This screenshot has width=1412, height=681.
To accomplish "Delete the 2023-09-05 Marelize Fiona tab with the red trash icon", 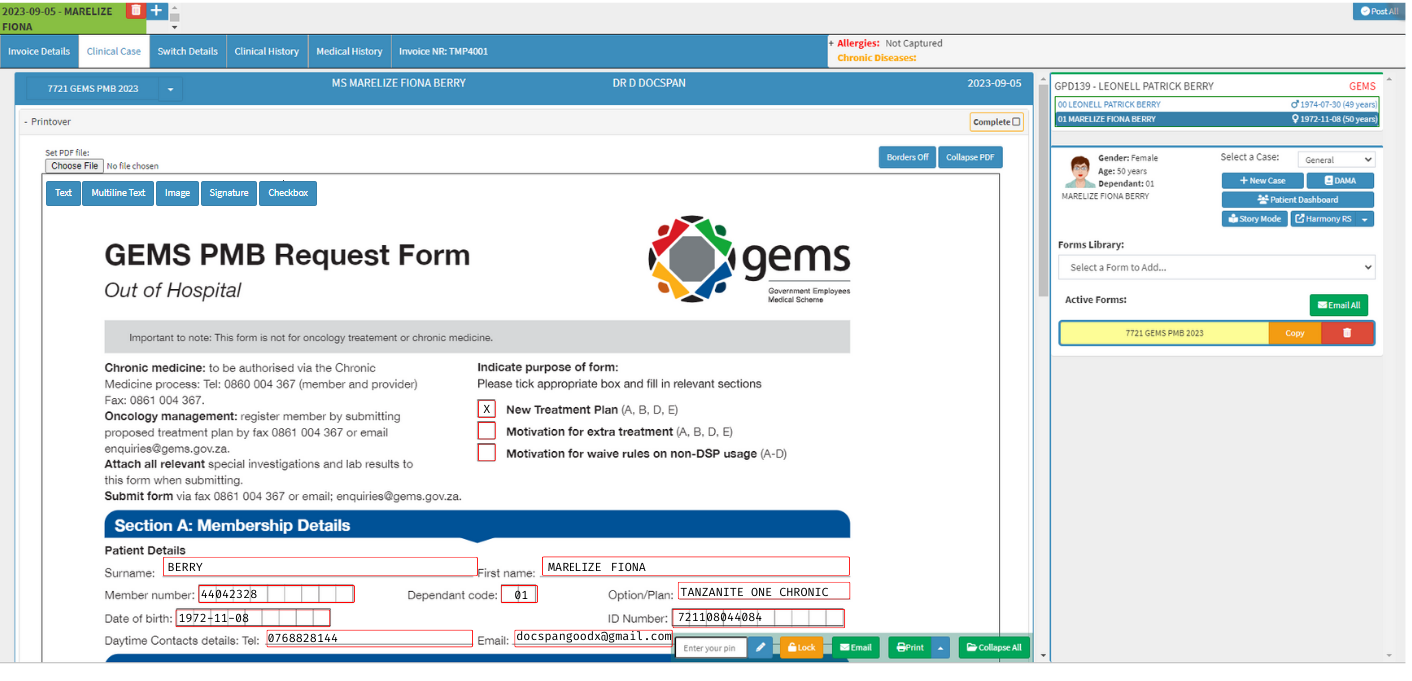I will click(136, 10).
